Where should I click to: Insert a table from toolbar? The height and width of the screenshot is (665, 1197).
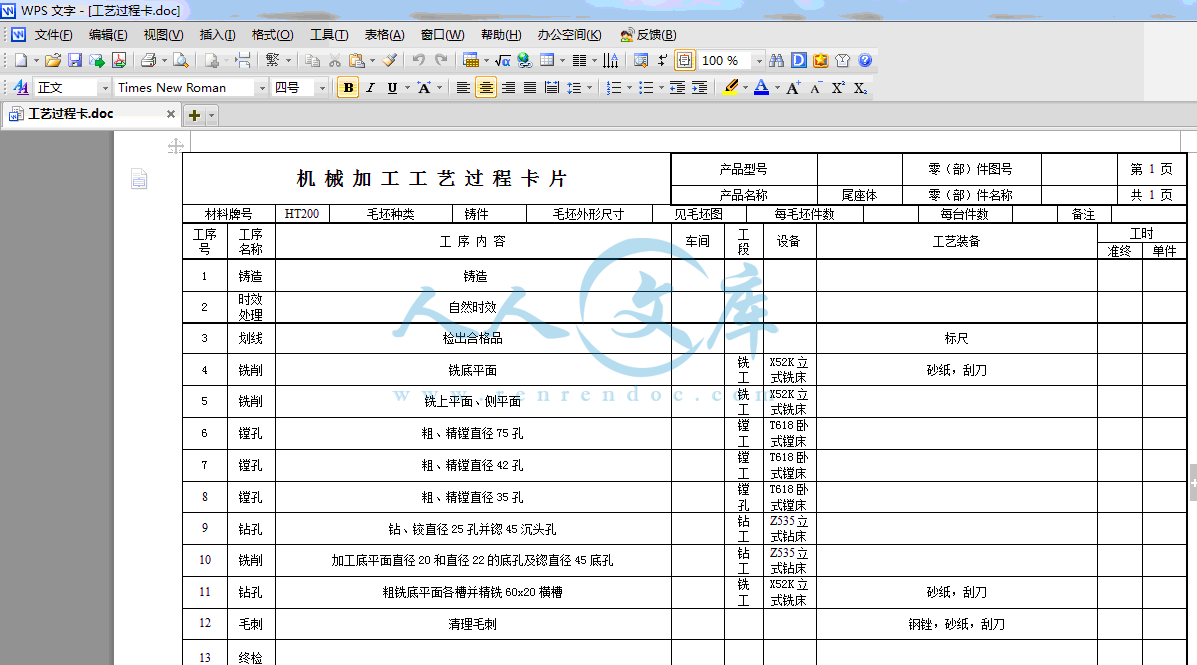tap(547, 60)
